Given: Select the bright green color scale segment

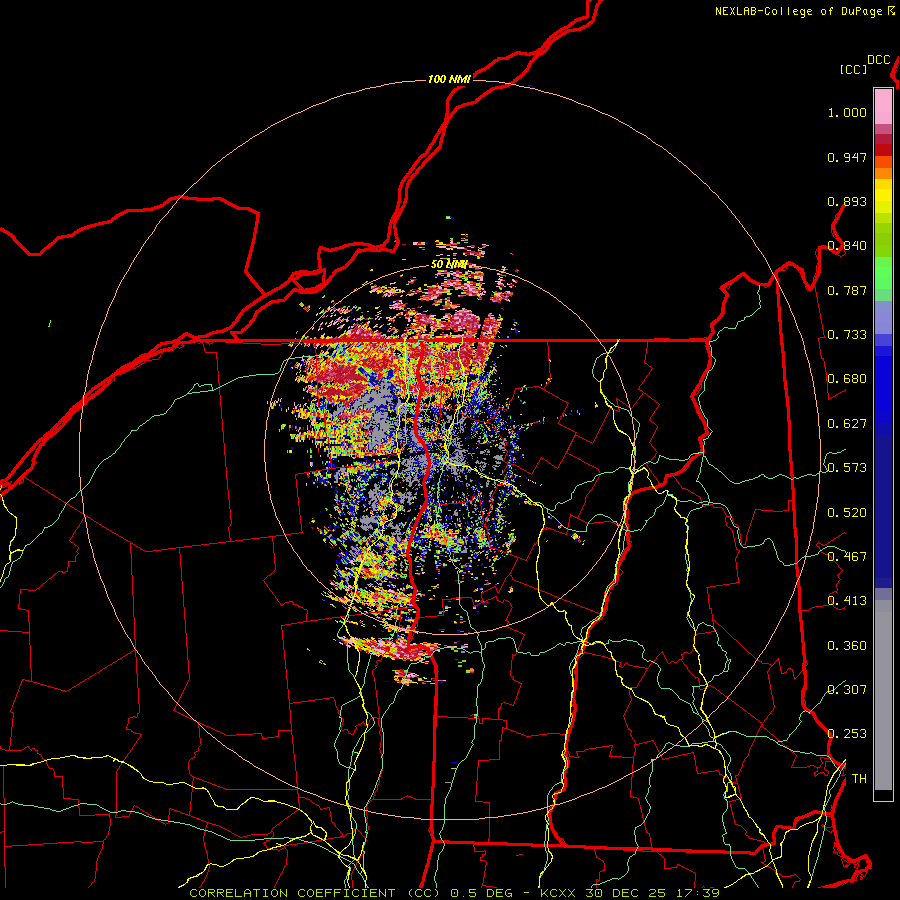Looking at the screenshot, I should 883,273.
